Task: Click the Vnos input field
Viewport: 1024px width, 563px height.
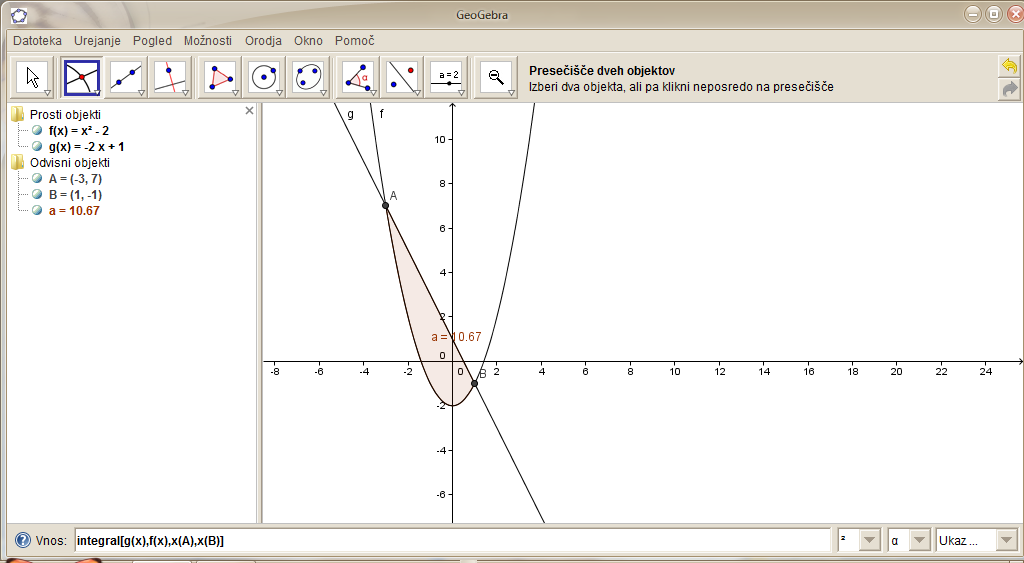Action: click(450, 541)
